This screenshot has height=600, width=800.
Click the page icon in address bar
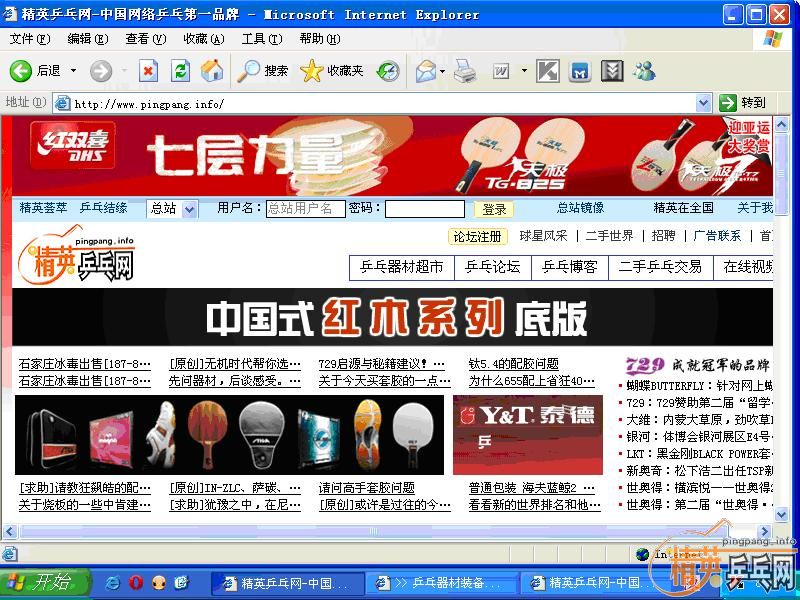point(62,104)
